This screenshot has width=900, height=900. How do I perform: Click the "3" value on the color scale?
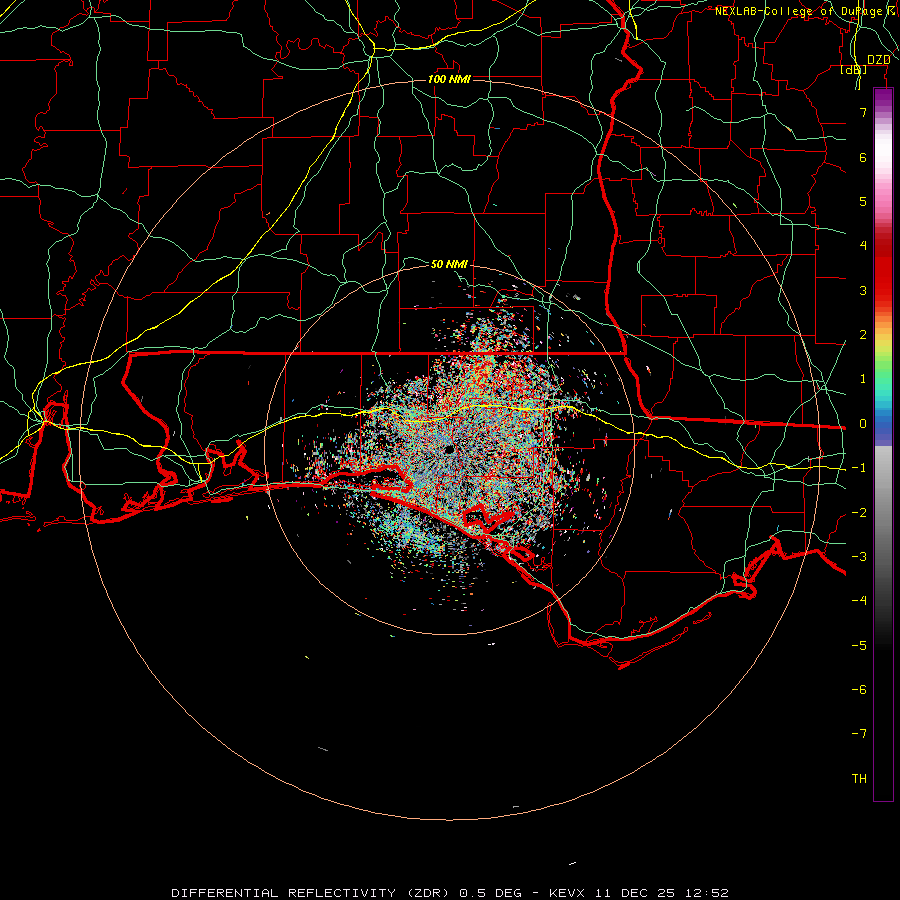click(863, 290)
